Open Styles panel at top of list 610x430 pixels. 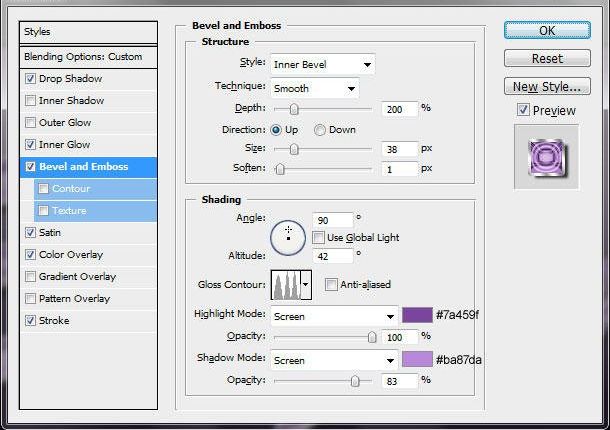click(88, 32)
